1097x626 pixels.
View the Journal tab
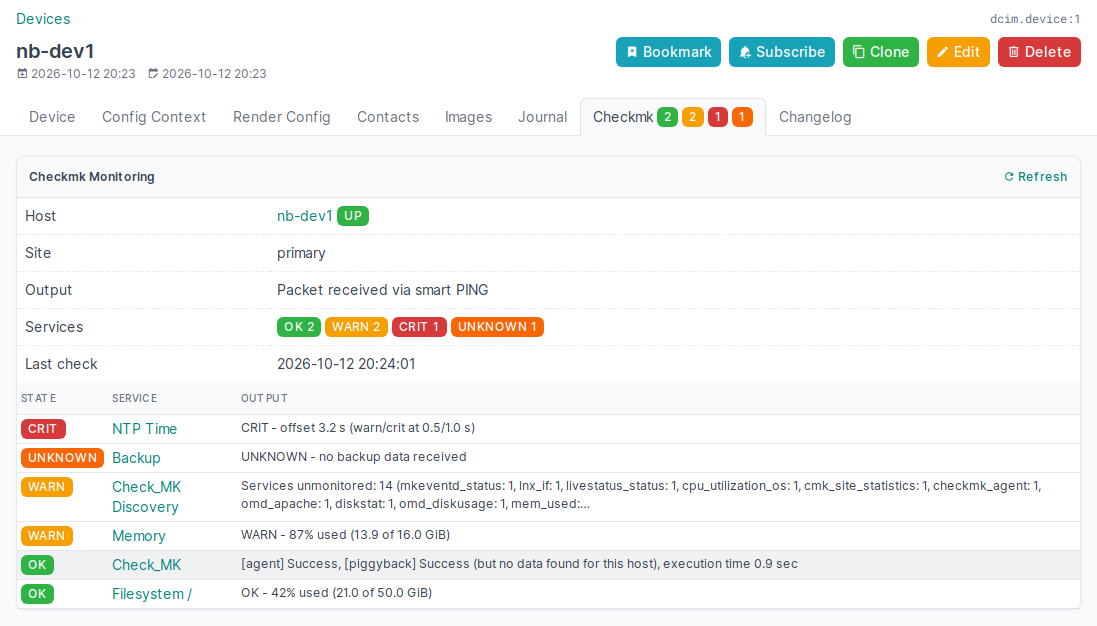pyautogui.click(x=542, y=117)
